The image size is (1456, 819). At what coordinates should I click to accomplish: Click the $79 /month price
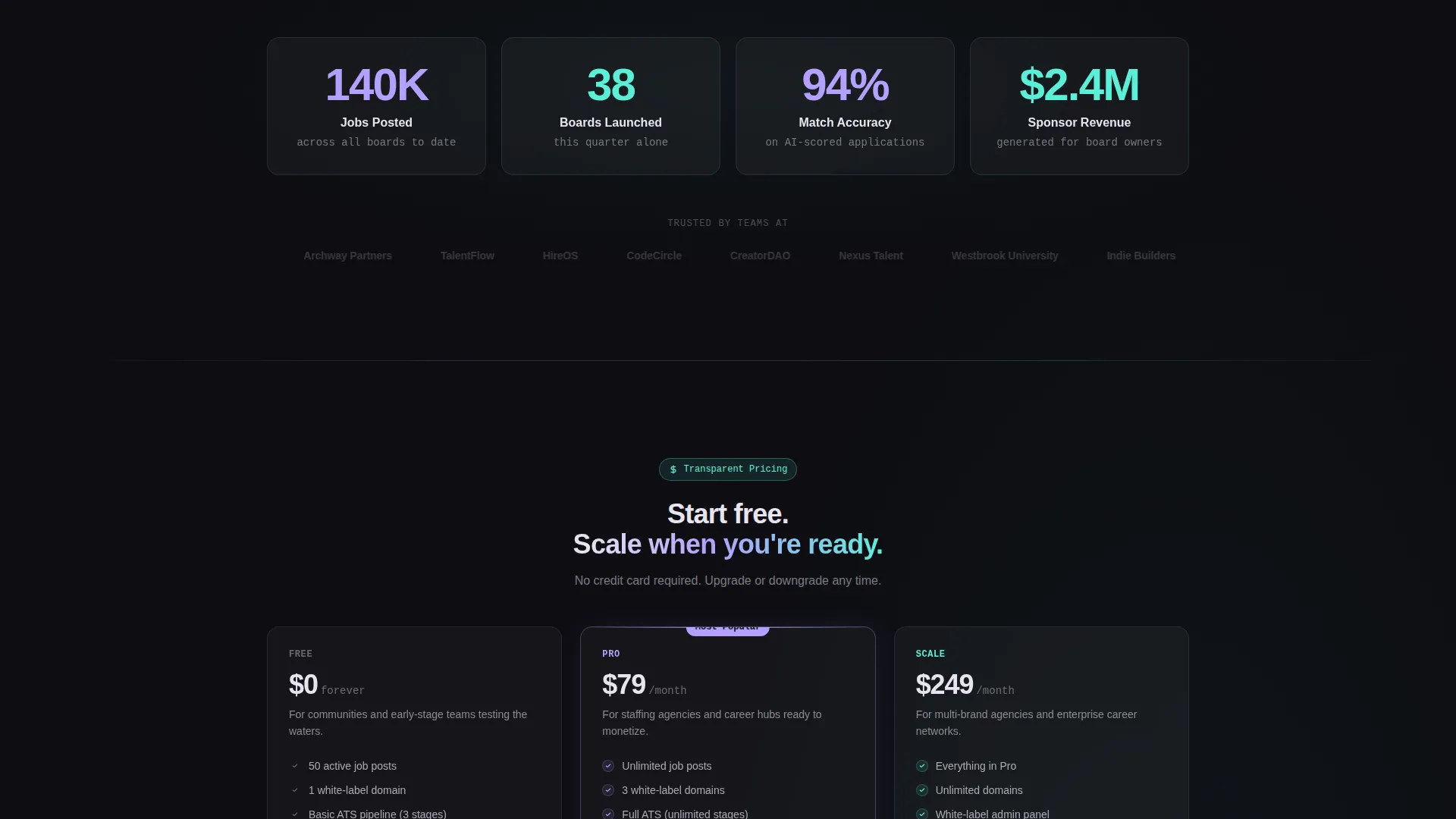[645, 686]
